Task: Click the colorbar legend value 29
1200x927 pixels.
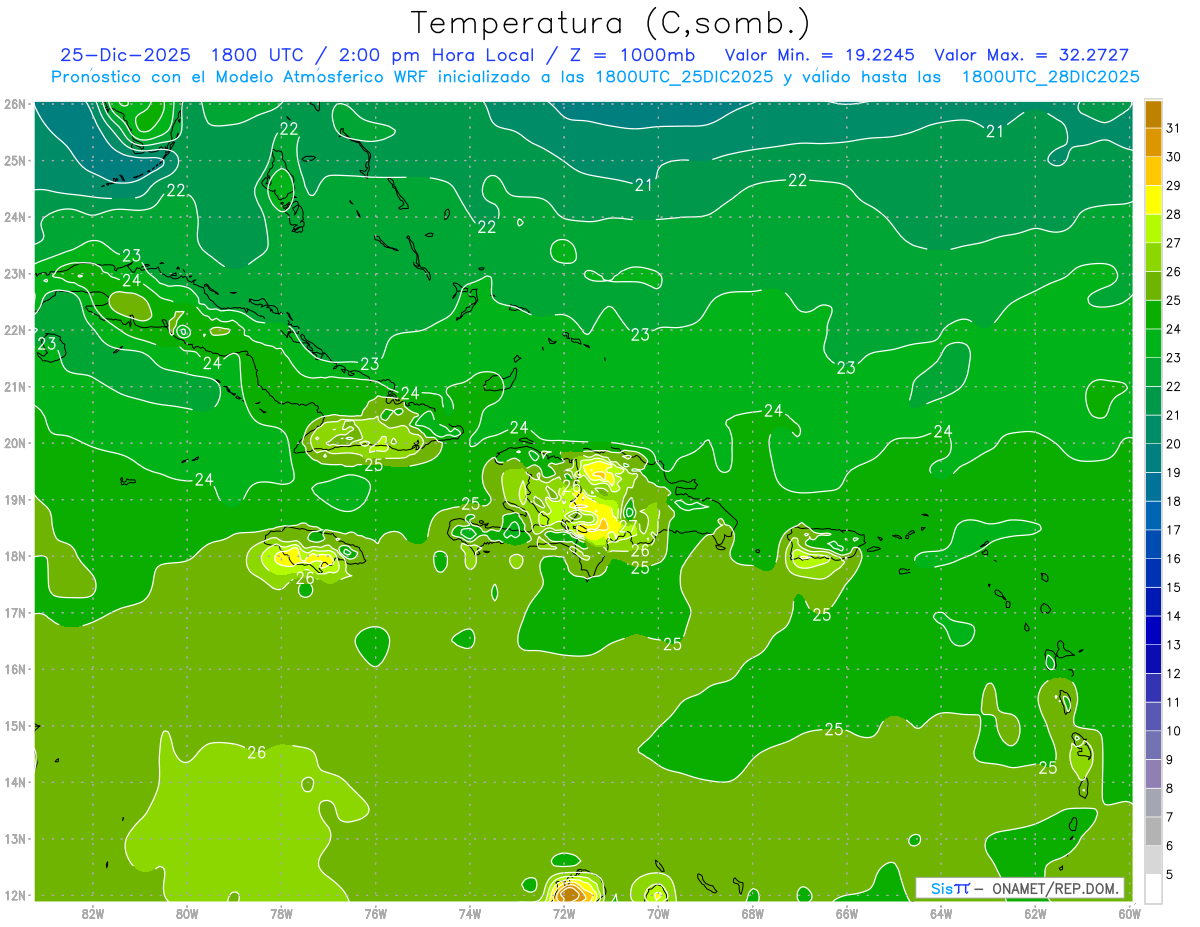Action: click(1173, 185)
